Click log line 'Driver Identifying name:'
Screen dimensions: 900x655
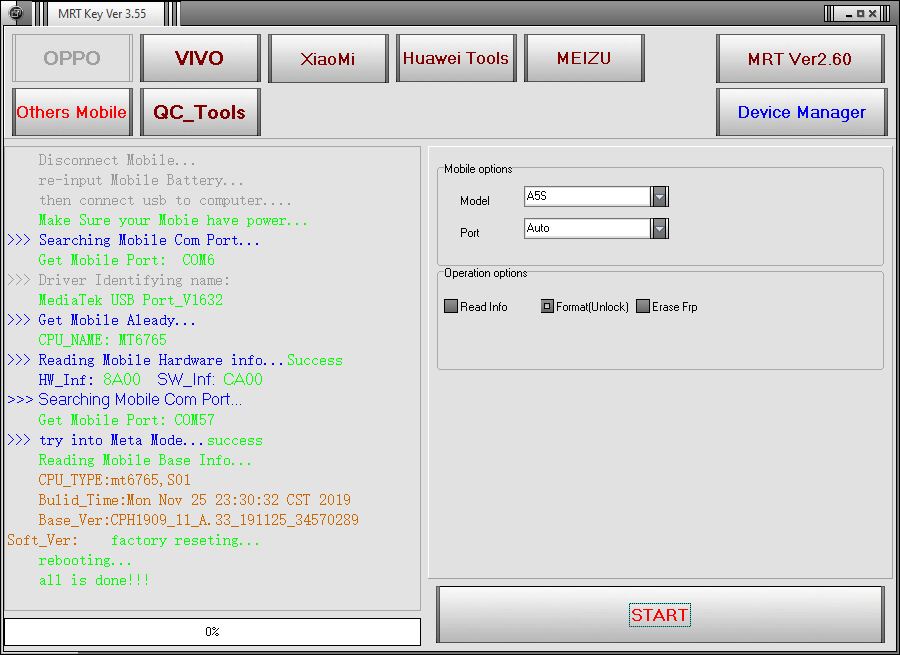click(118, 280)
